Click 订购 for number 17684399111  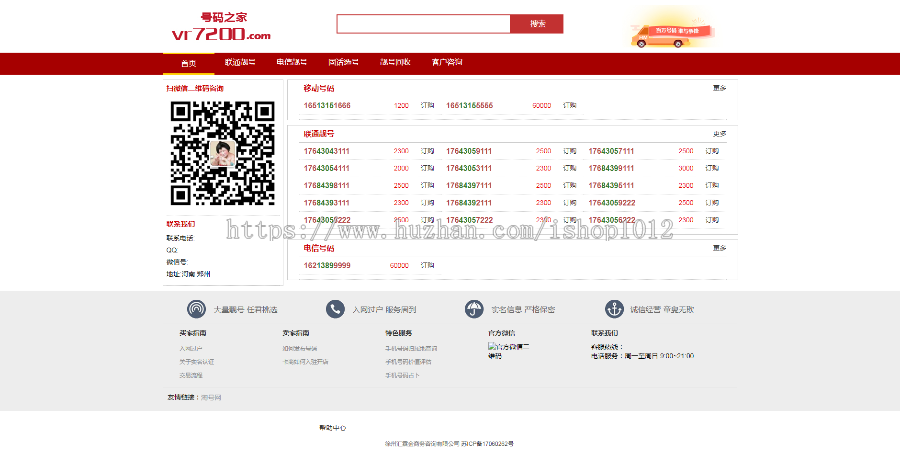coord(712,168)
